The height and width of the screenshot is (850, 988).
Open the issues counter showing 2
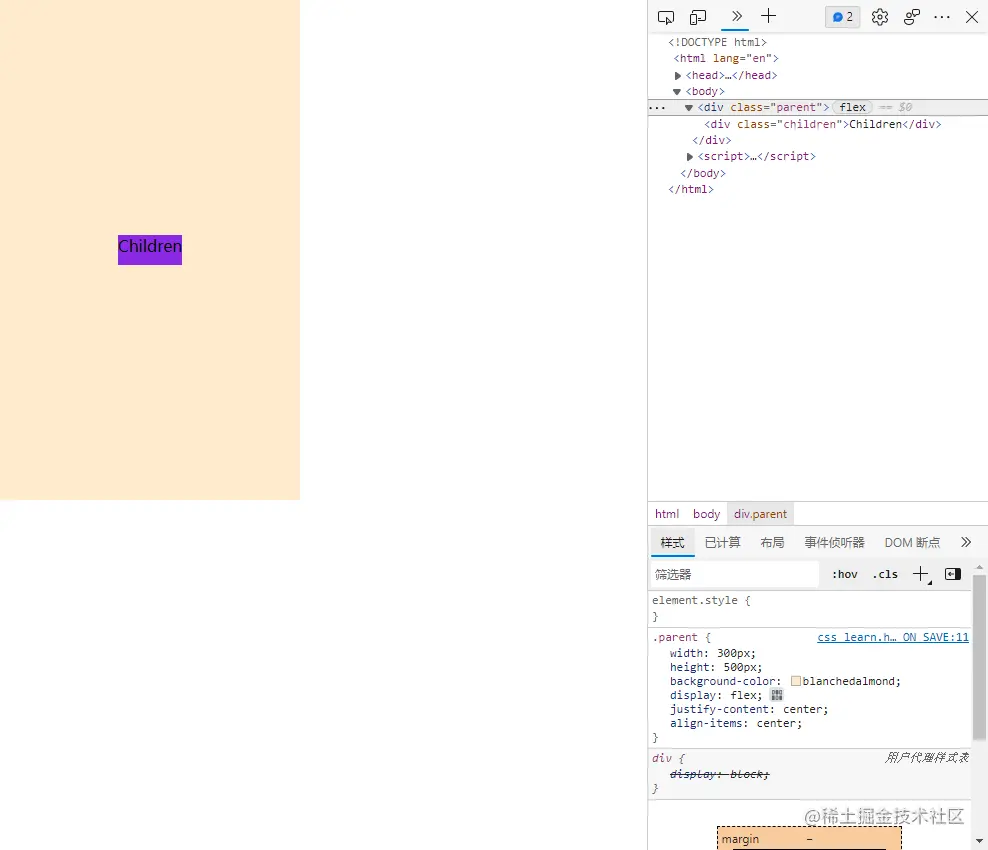tap(842, 17)
